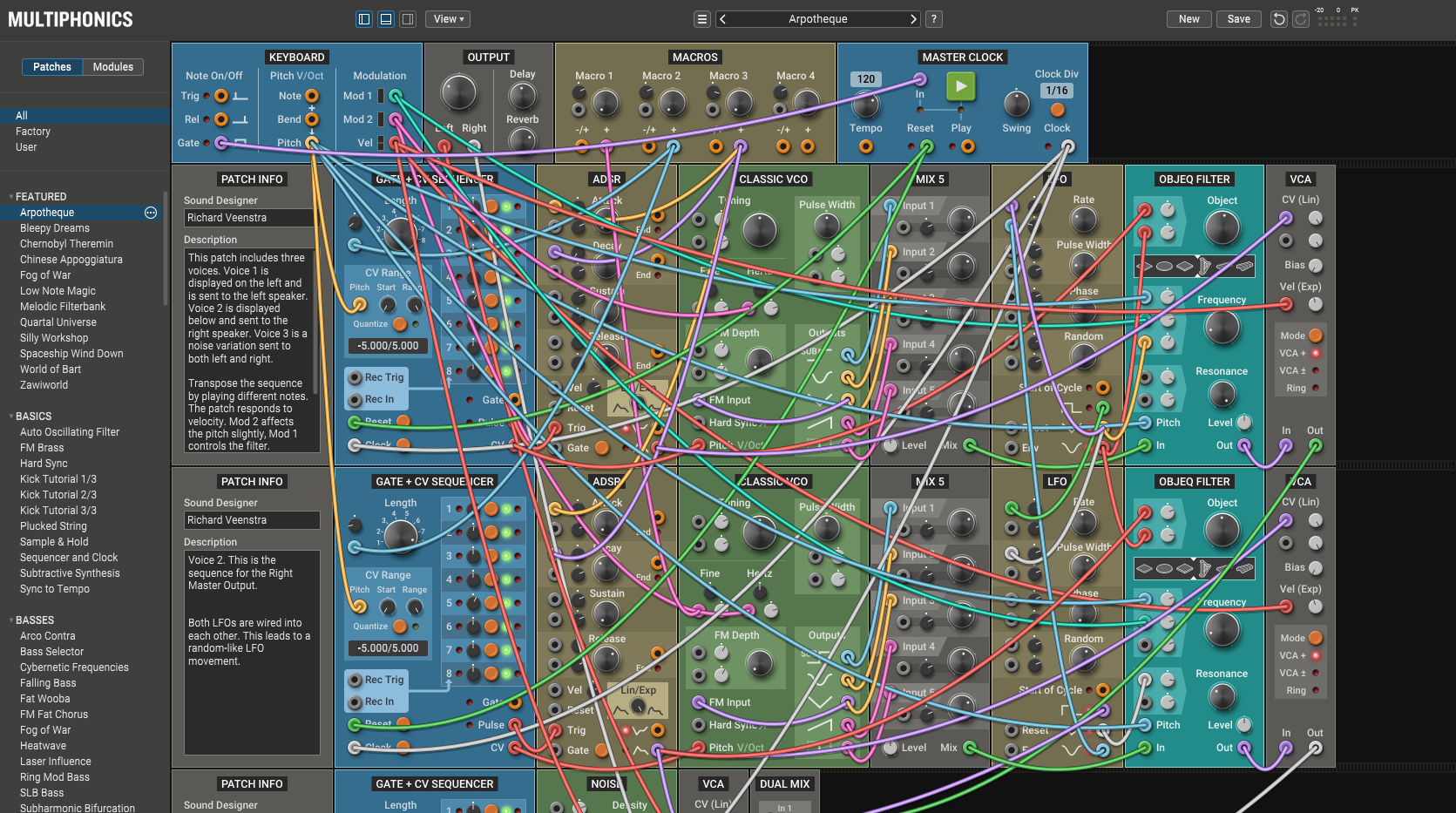Click the undo arrow icon
The image size is (1456, 813).
click(x=1278, y=19)
